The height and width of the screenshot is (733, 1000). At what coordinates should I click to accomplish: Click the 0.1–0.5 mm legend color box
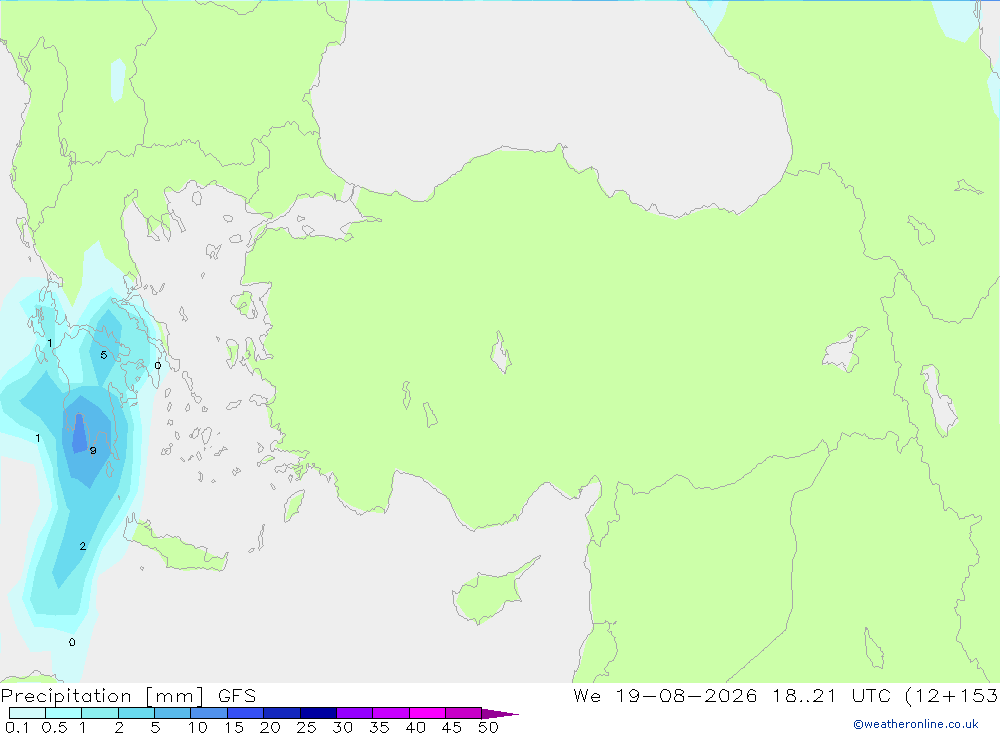point(27,713)
